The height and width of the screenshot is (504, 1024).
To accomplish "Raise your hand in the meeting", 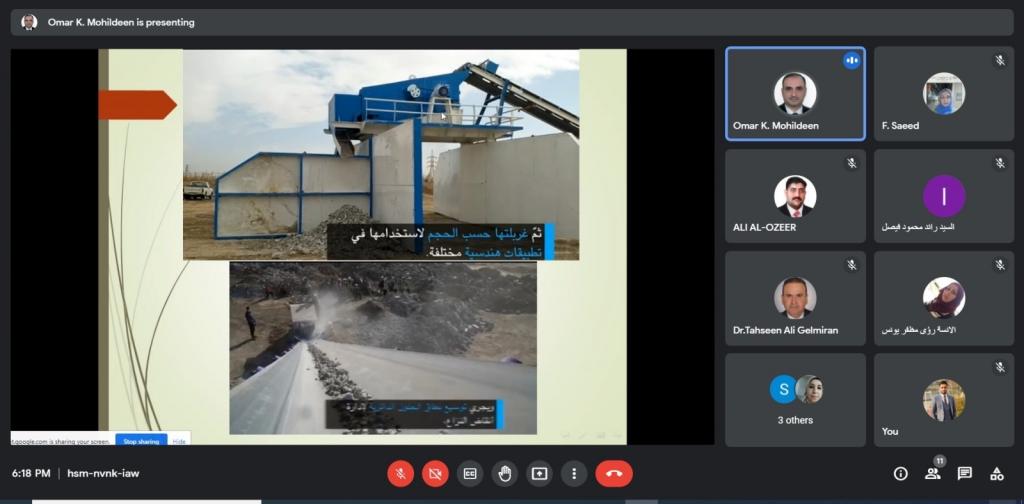I will pos(505,473).
